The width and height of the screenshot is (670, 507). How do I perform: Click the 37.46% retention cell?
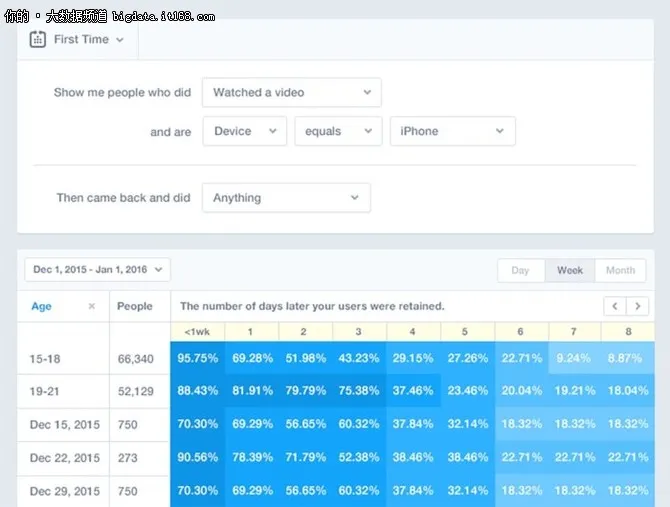pos(413,390)
